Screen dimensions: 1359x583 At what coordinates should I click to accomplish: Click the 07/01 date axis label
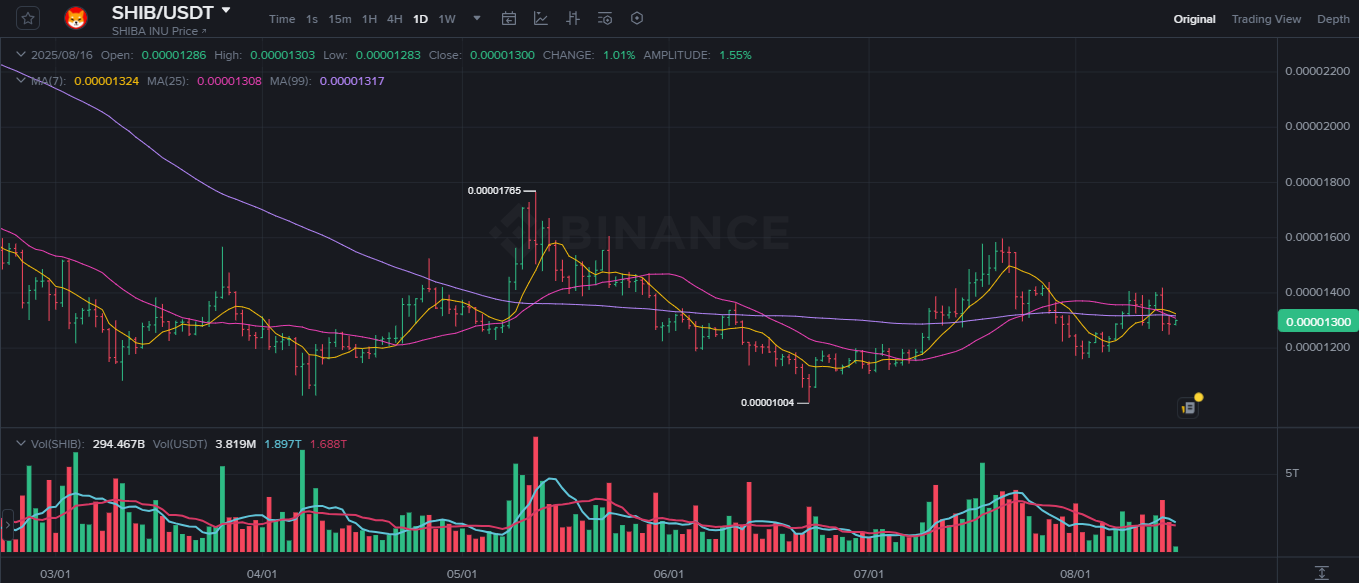click(868, 574)
